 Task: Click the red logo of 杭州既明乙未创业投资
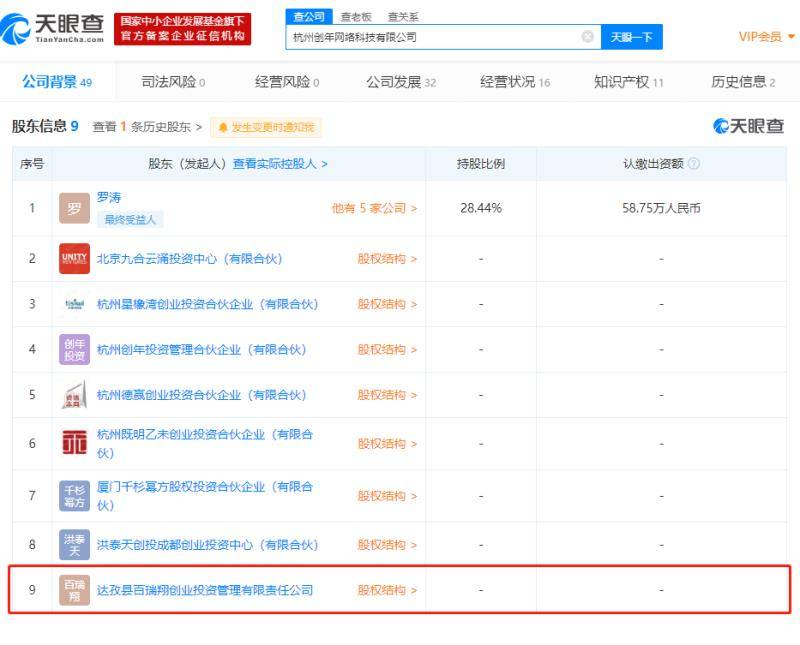[x=74, y=443]
